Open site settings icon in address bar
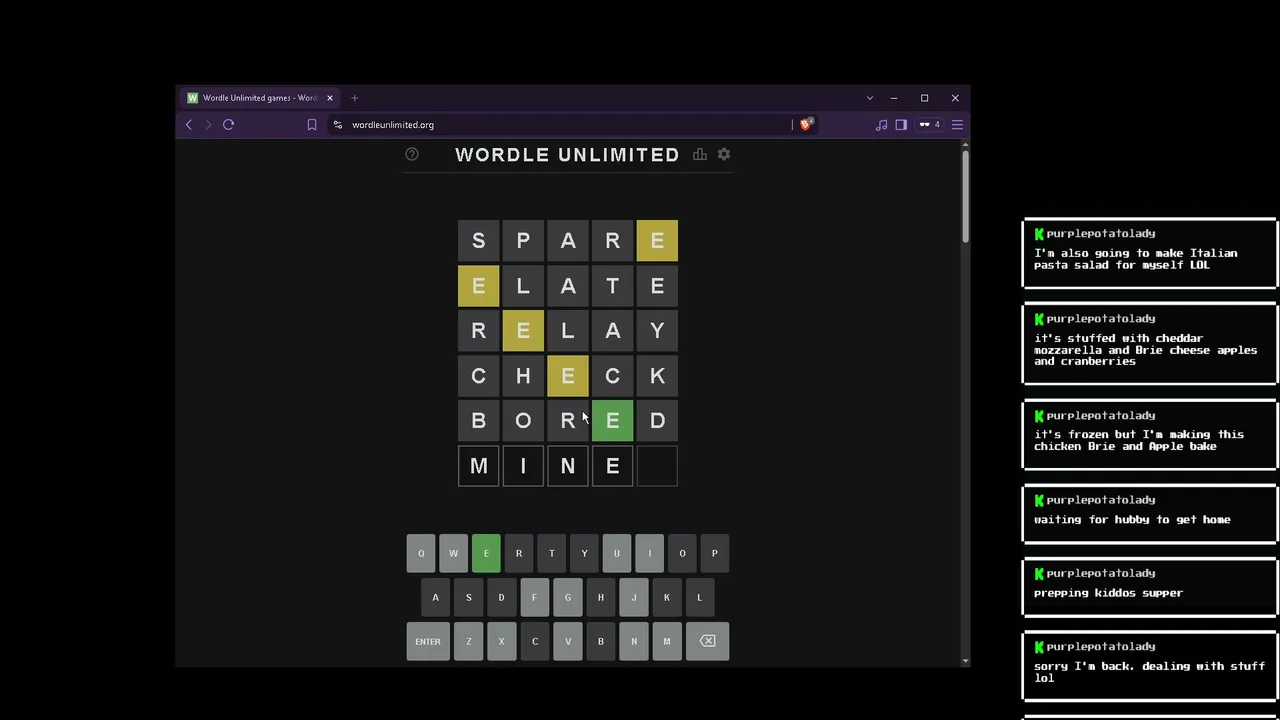The width and height of the screenshot is (1280, 720). (338, 125)
